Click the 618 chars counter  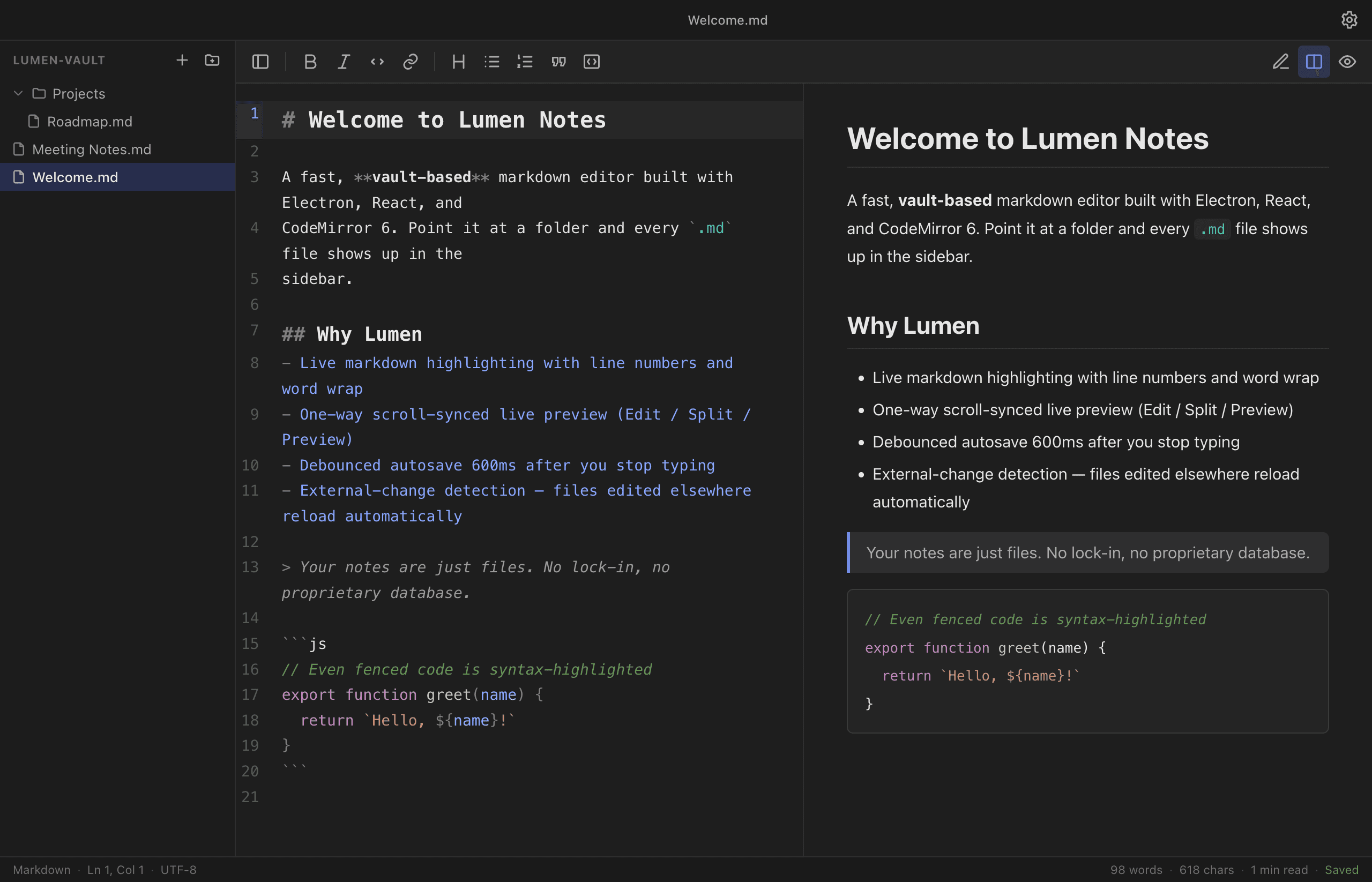tap(1206, 869)
